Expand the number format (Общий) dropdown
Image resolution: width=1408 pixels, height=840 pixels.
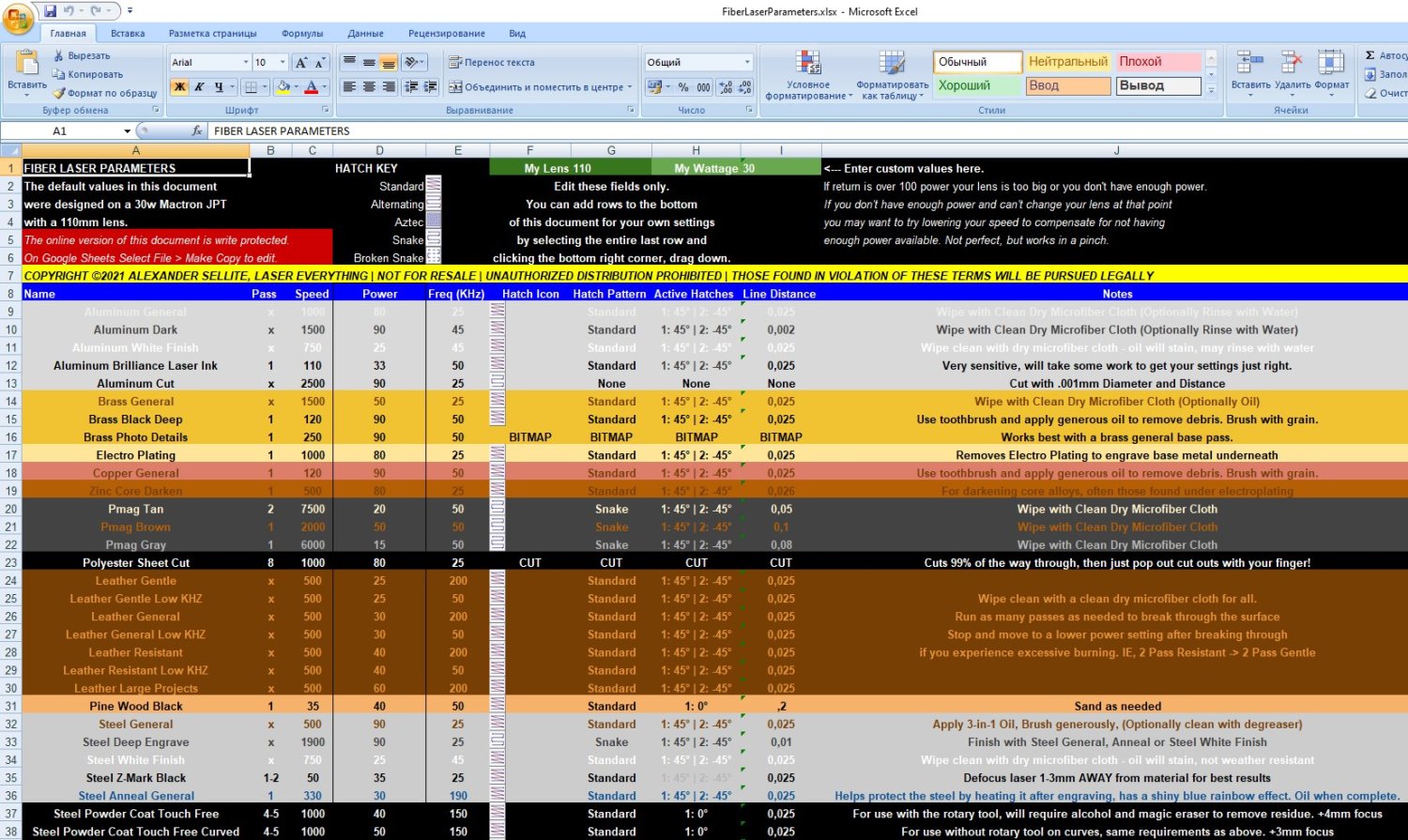(747, 63)
